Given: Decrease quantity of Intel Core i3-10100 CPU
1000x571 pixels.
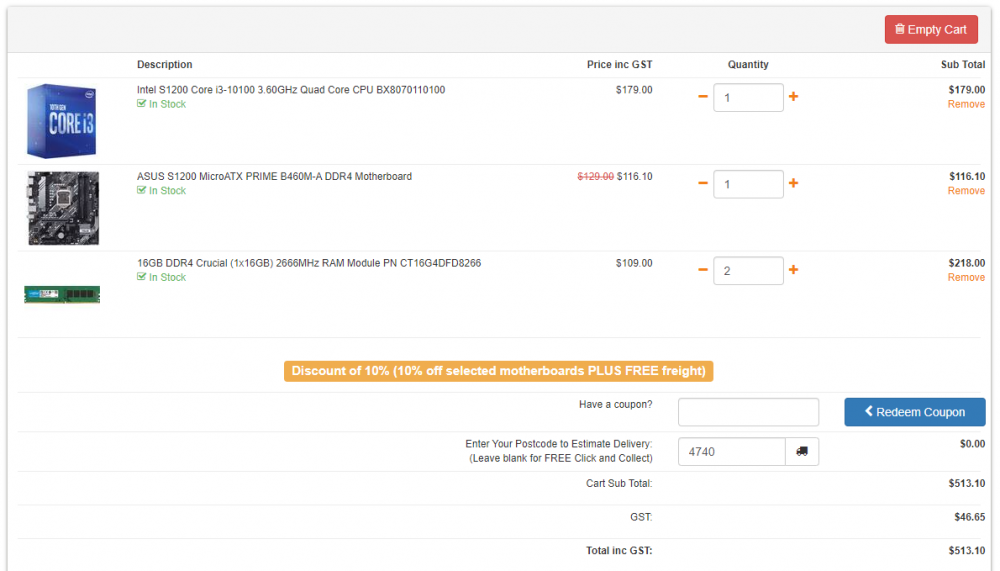Looking at the screenshot, I should (703, 97).
